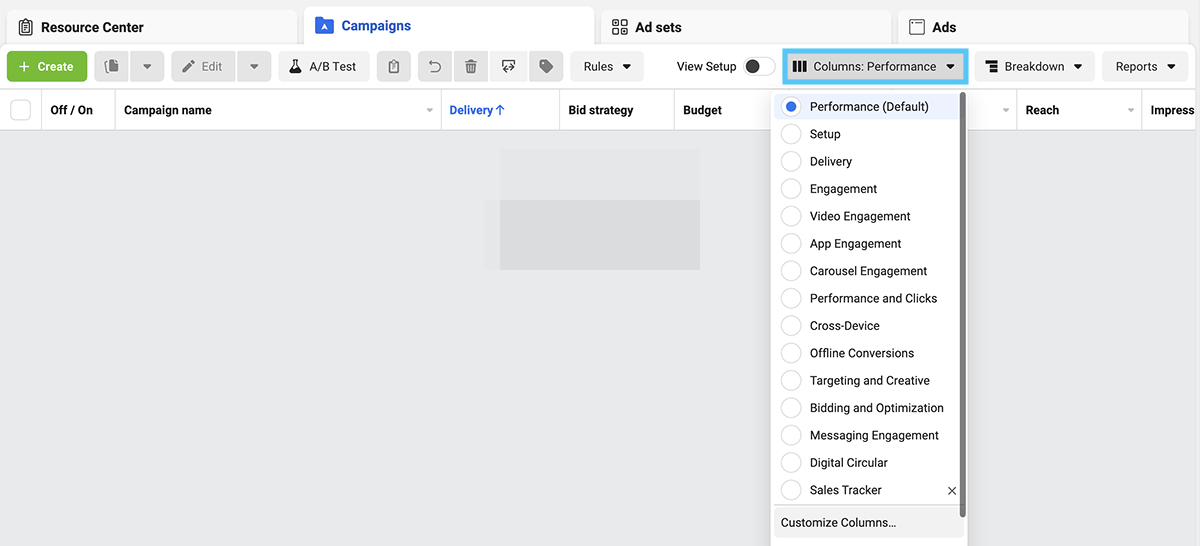This screenshot has width=1200, height=546.
Task: Select the Sales Tracker column preset
Action: pos(867,490)
